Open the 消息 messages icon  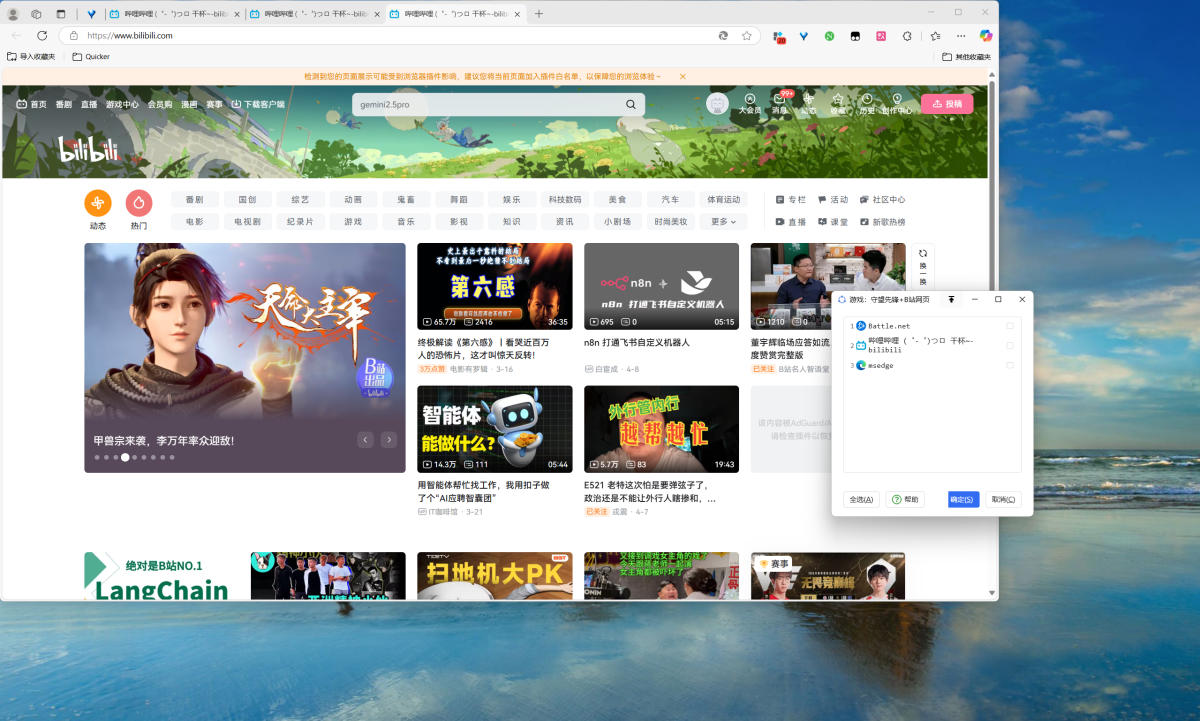[780, 99]
